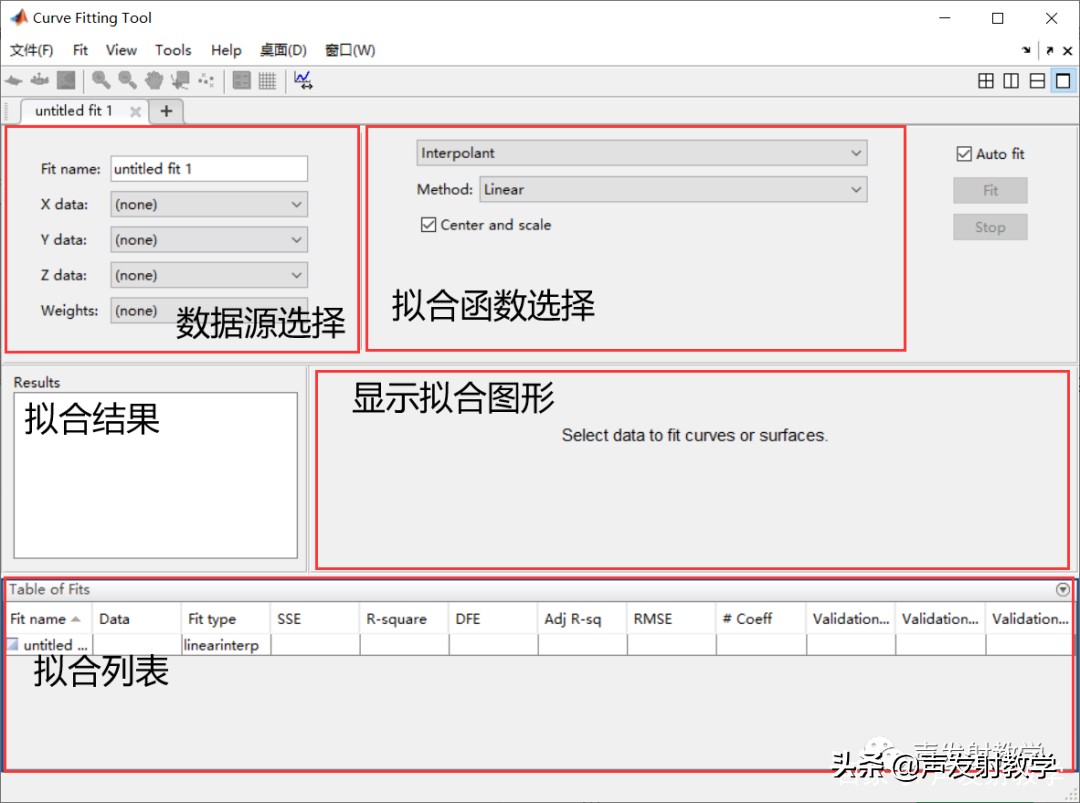Click the Exclude Outliers toolbar icon
The height and width of the screenshot is (803, 1080).
coord(206,80)
